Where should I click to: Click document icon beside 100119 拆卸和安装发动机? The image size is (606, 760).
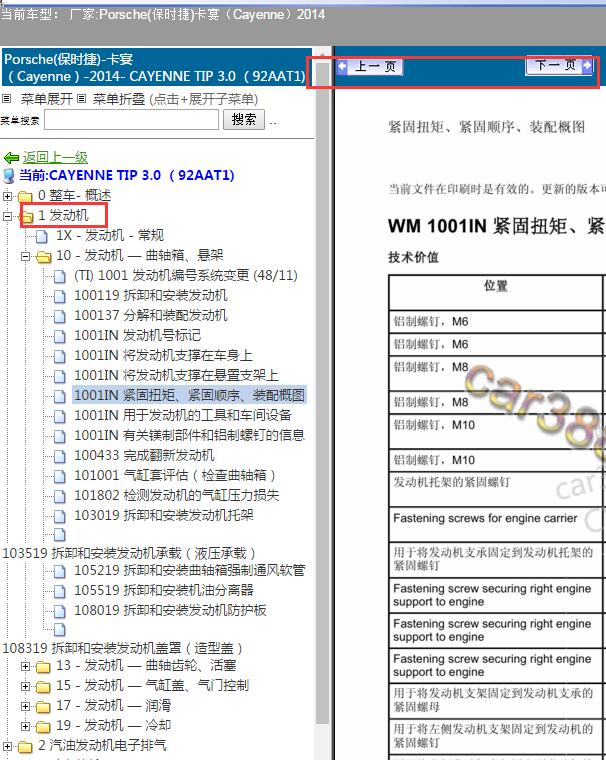pos(60,296)
